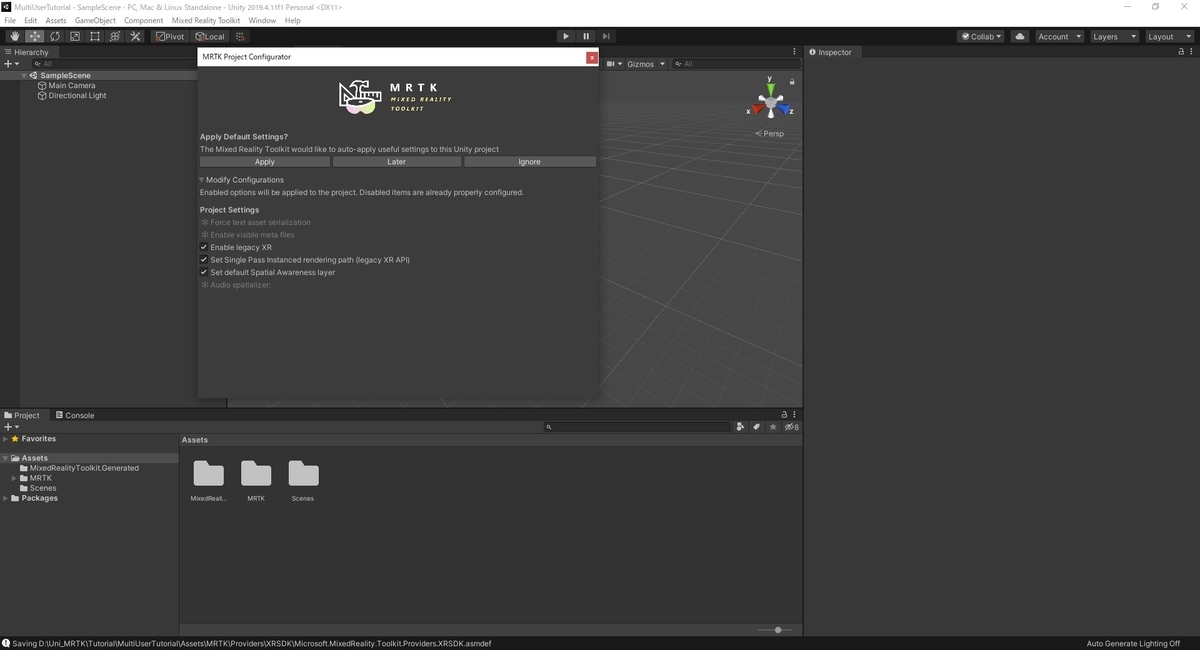This screenshot has width=1200, height=650.
Task: Click the Play button
Action: click(565, 36)
